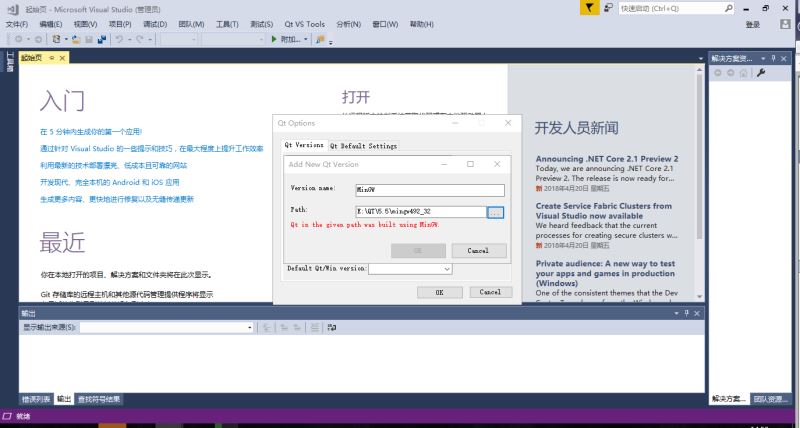
Task: Click Solution Explorer wrench properties icon
Action: point(761,73)
